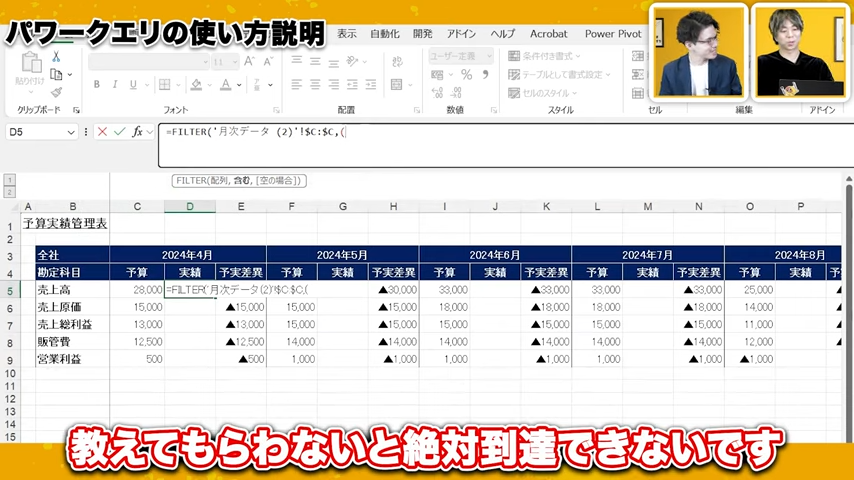Click the Cut scissors icon
Screen dimensions: 854x480
tap(56, 57)
